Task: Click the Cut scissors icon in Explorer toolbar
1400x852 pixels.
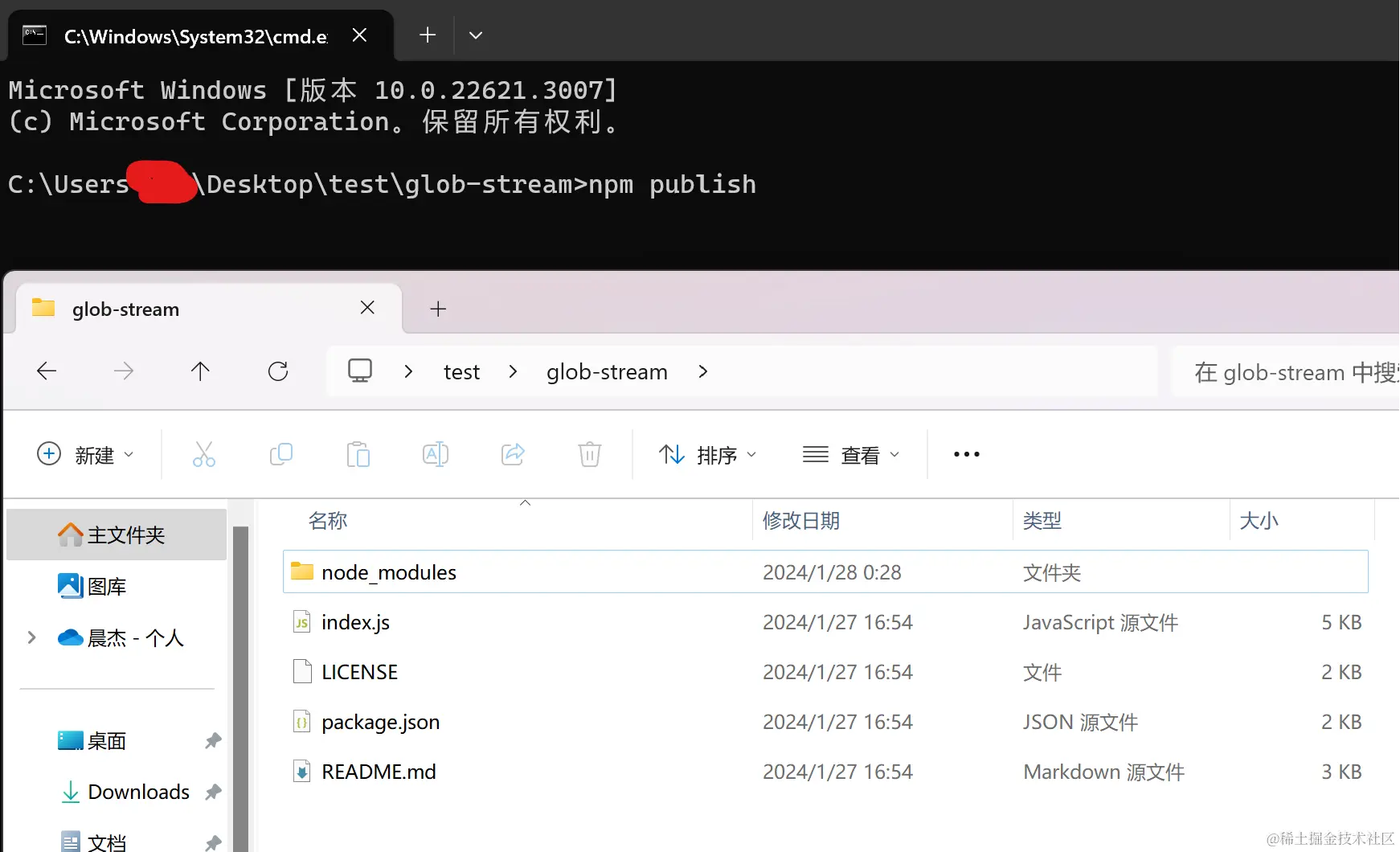Action: click(204, 454)
